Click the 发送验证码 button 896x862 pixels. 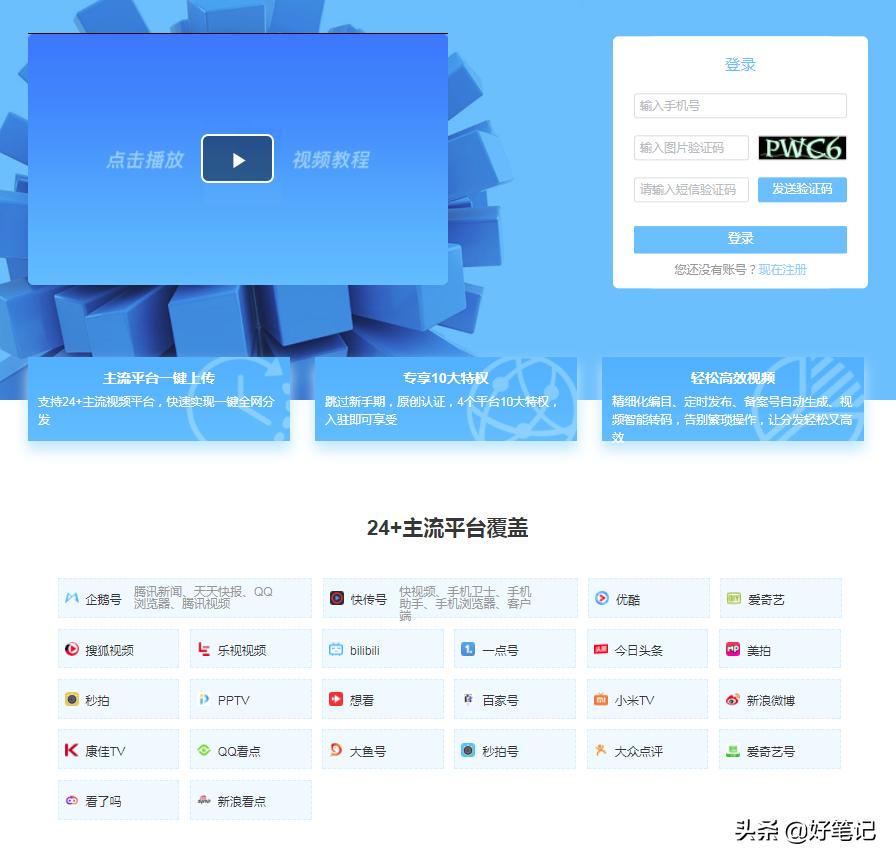click(802, 190)
